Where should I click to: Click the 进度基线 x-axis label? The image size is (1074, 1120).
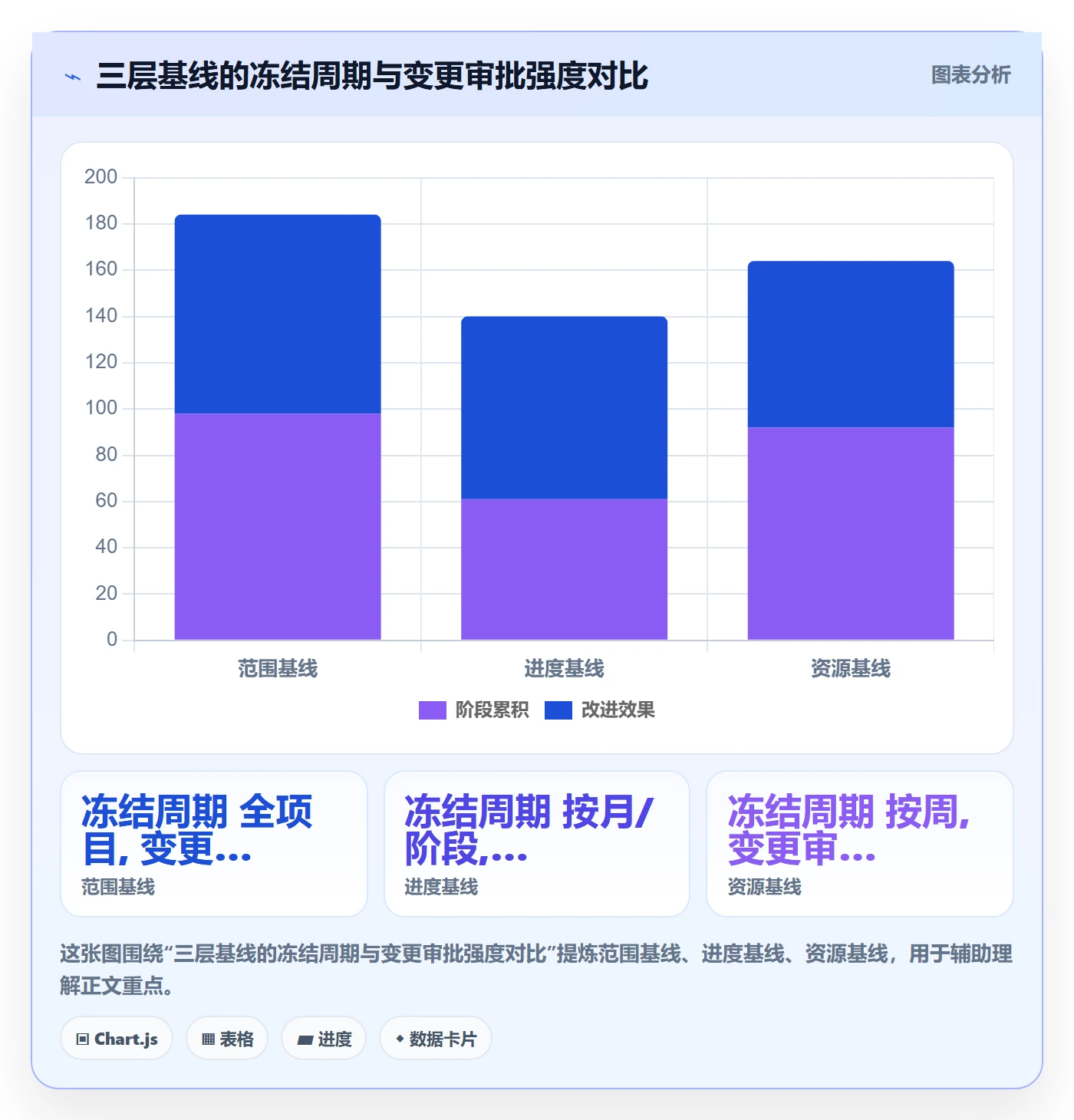click(564, 669)
